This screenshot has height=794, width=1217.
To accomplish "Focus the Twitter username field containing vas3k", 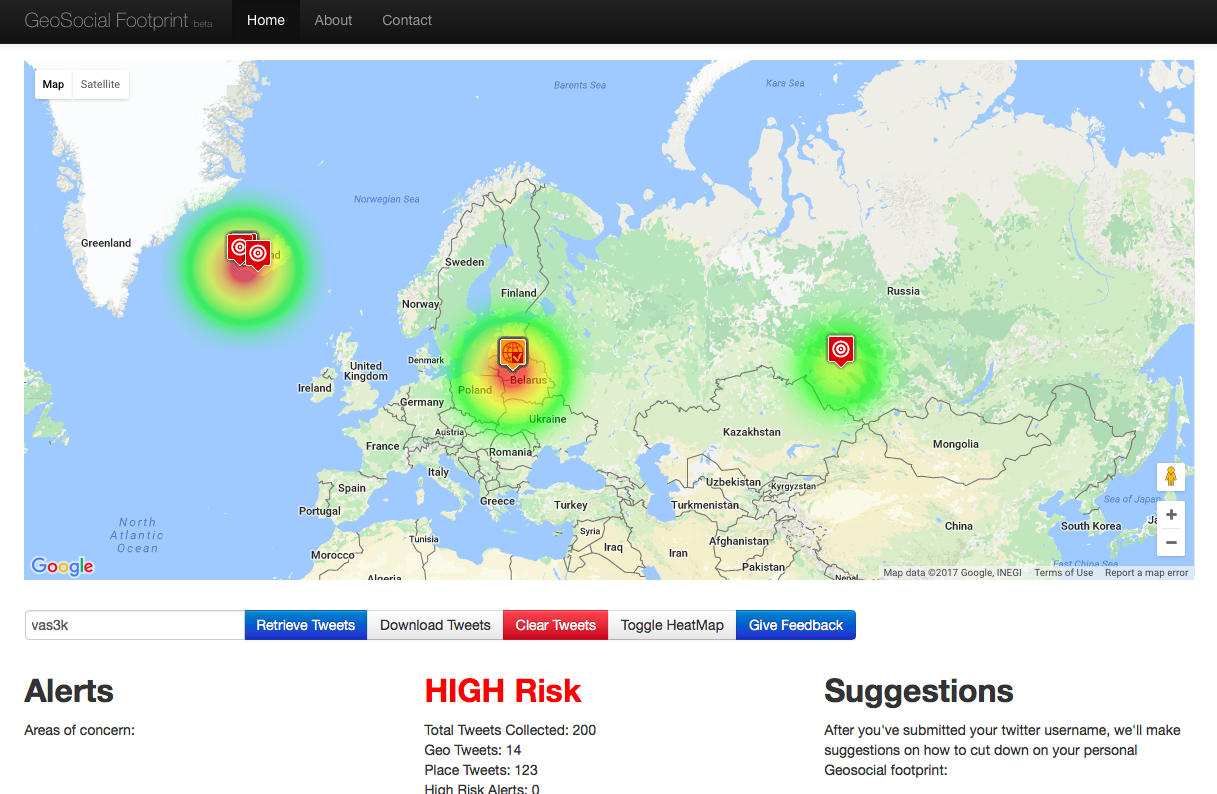I will tap(134, 625).
